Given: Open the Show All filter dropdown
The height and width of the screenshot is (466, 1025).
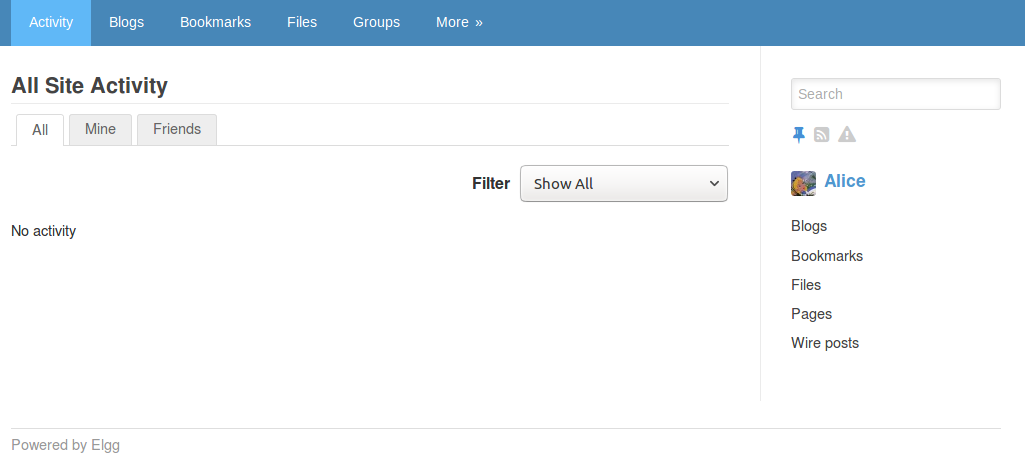Looking at the screenshot, I should coord(624,184).
